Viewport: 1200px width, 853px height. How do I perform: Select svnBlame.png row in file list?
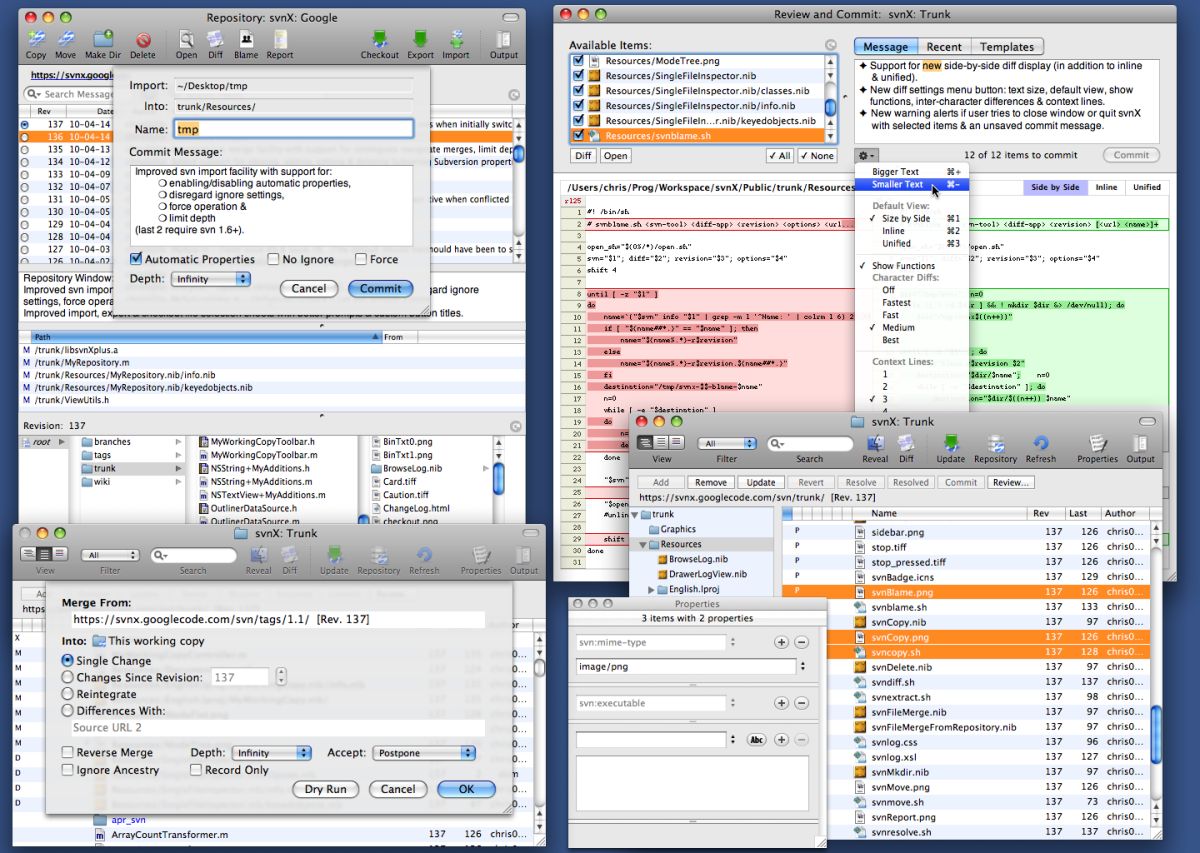pos(966,592)
